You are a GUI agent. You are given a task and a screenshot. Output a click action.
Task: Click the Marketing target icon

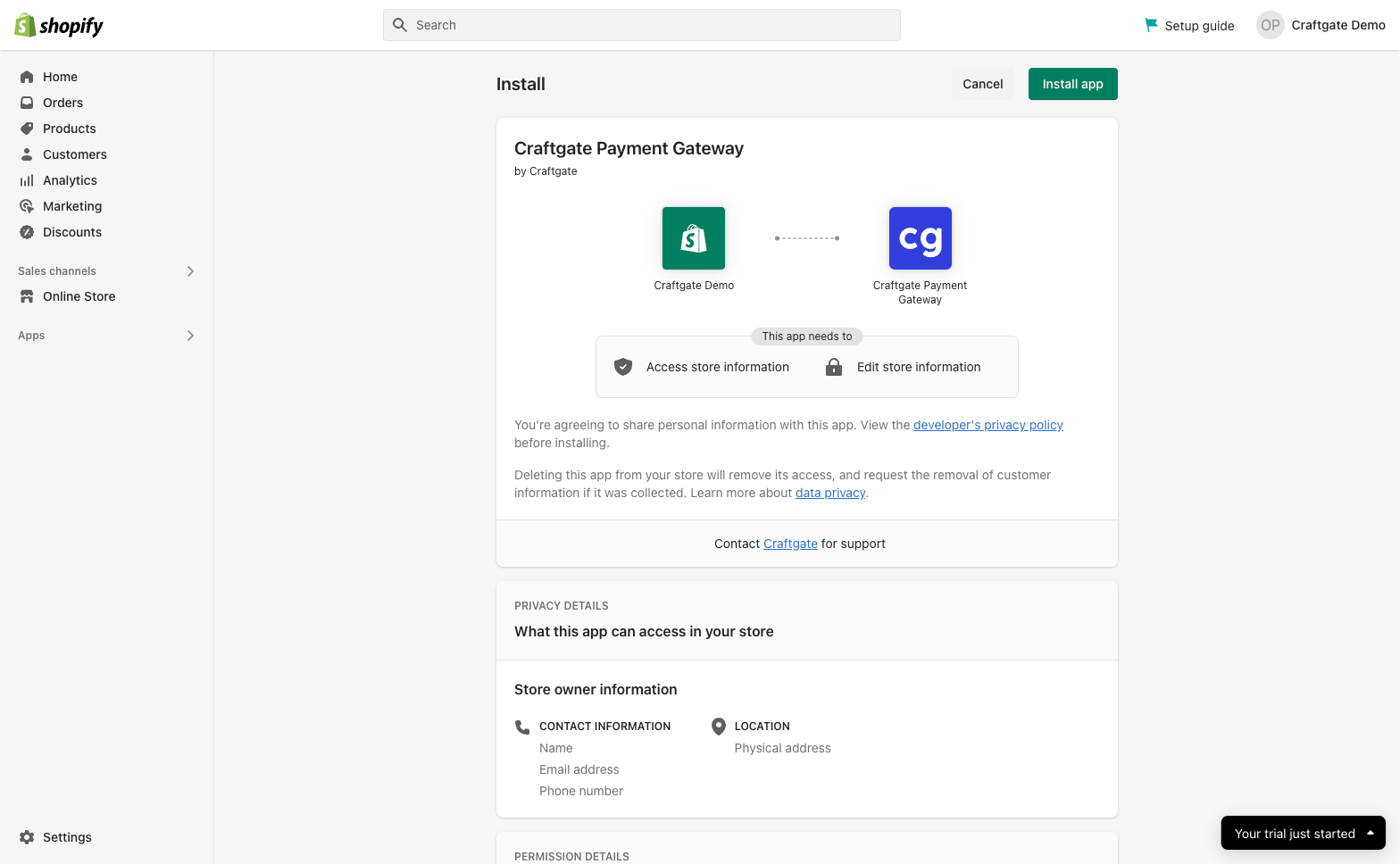[27, 206]
